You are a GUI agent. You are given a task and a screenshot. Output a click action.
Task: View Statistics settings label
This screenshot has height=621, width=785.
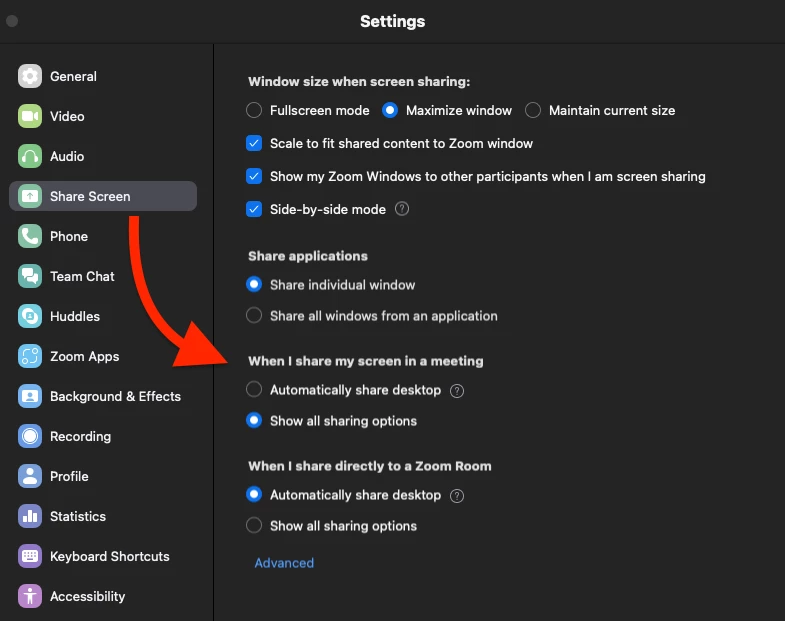[x=78, y=517]
